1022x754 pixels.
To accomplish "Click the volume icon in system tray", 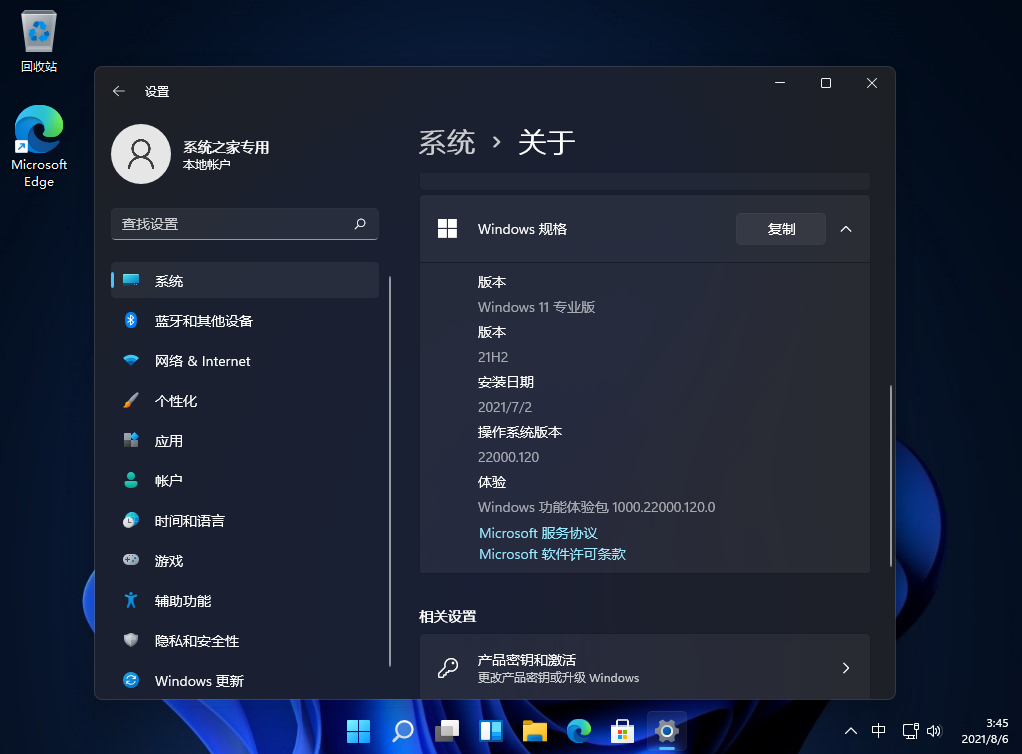I will [933, 731].
